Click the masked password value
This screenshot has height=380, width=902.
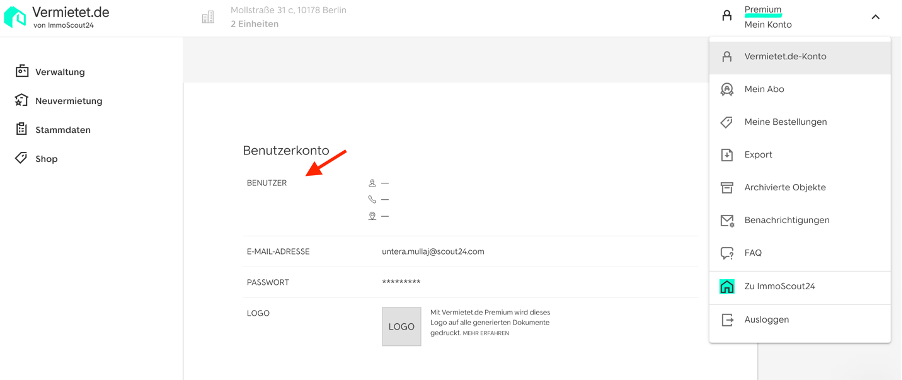pyautogui.click(x=401, y=282)
